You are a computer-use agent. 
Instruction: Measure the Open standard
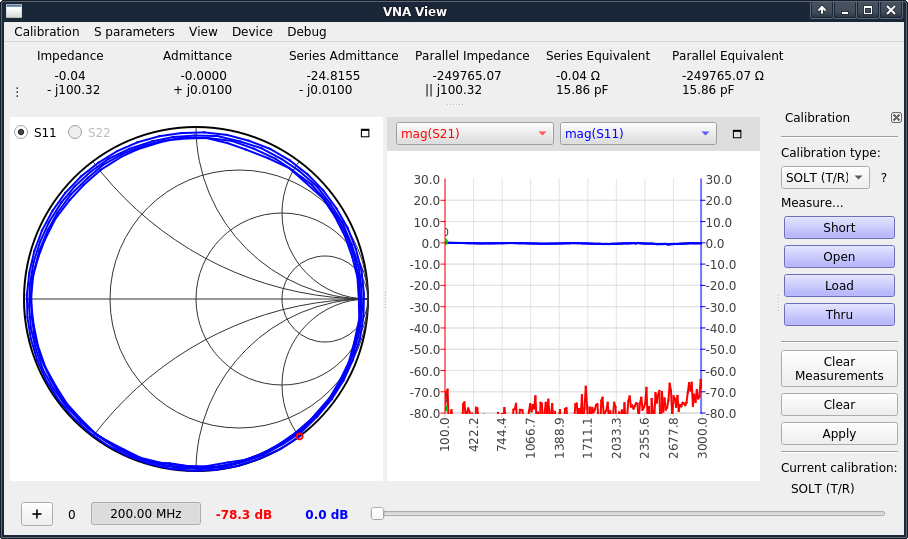pos(839,256)
